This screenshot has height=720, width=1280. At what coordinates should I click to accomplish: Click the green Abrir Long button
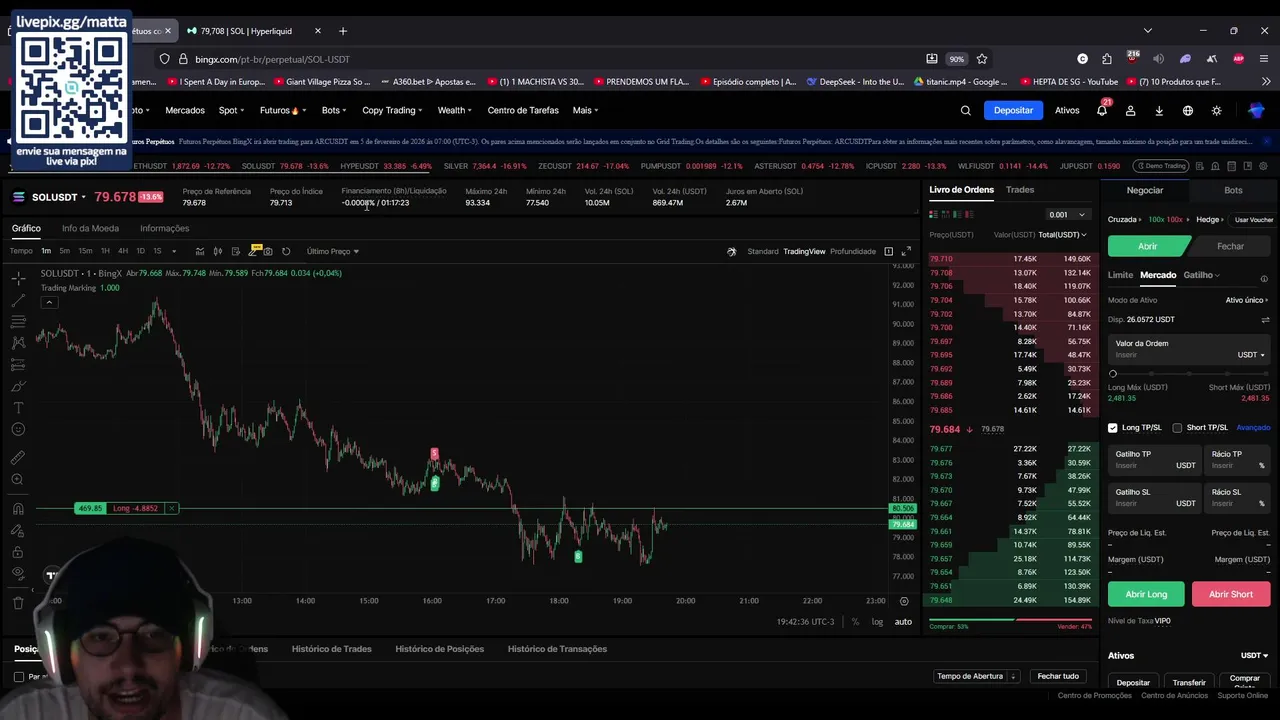pos(1146,594)
